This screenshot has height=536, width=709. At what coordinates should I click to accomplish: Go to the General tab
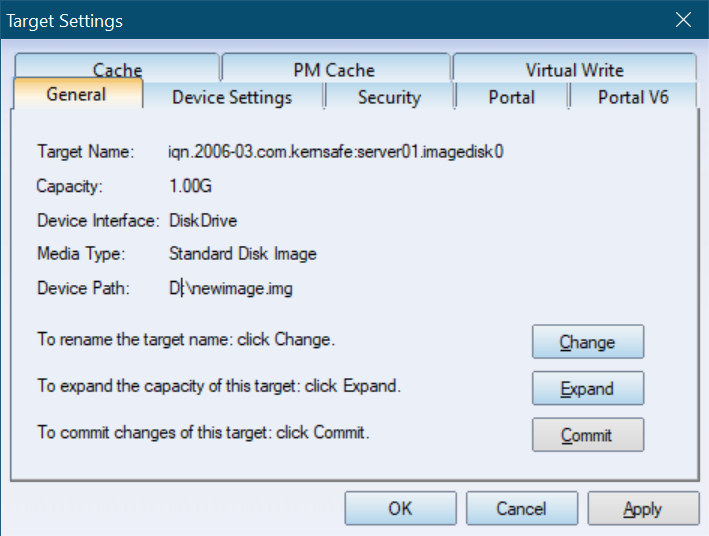(x=77, y=94)
